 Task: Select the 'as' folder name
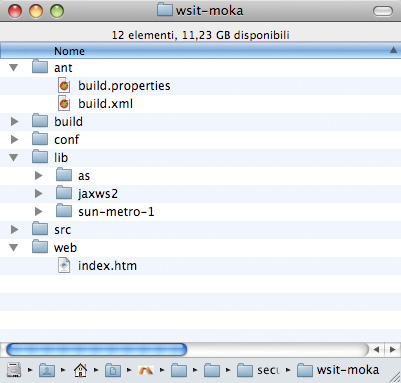(x=84, y=176)
